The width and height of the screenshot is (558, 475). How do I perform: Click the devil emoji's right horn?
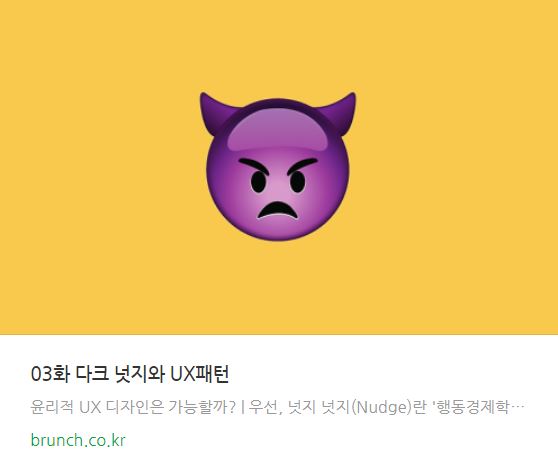pyautogui.click(x=341, y=113)
